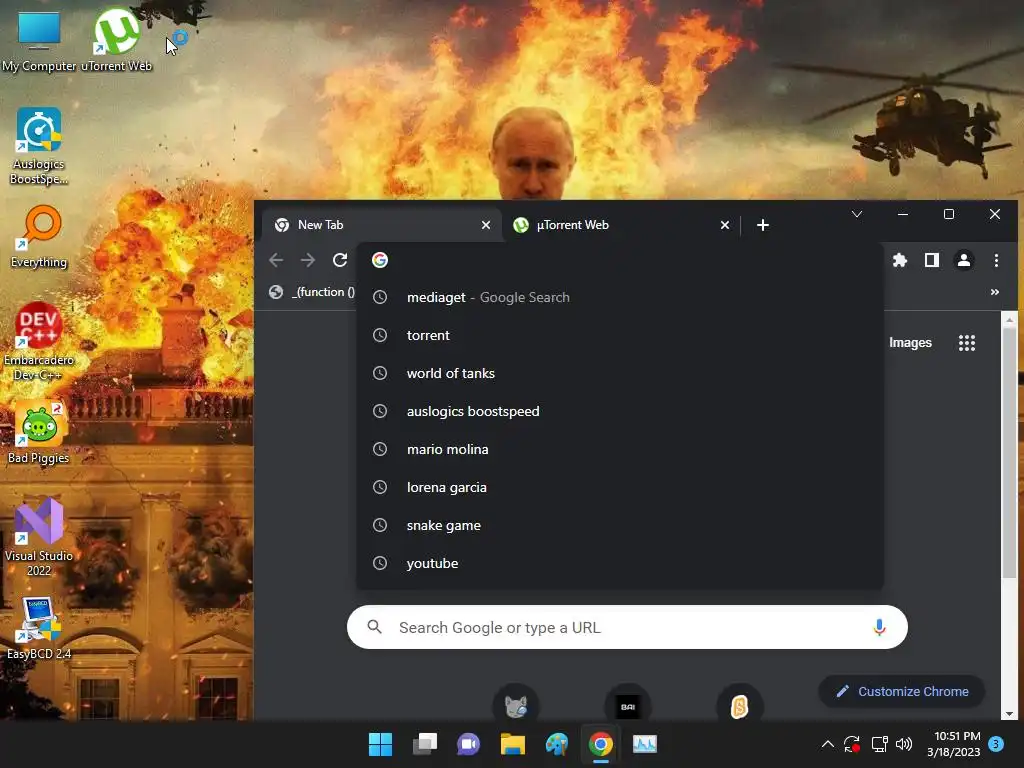Viewport: 1024px width, 768px height.
Task: Open Embarcadero Dev-C++ desktop shortcut
Action: [39, 342]
